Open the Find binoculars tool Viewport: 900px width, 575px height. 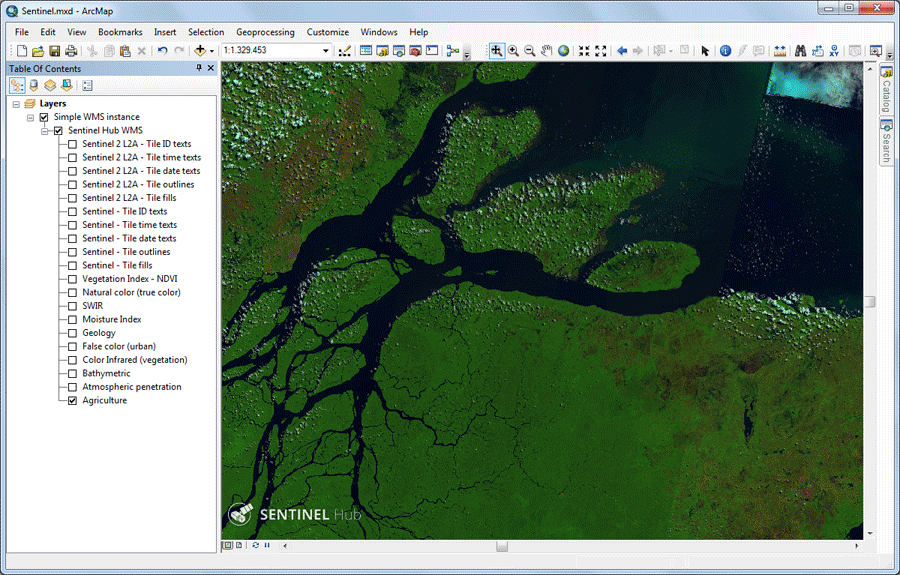pyautogui.click(x=800, y=50)
